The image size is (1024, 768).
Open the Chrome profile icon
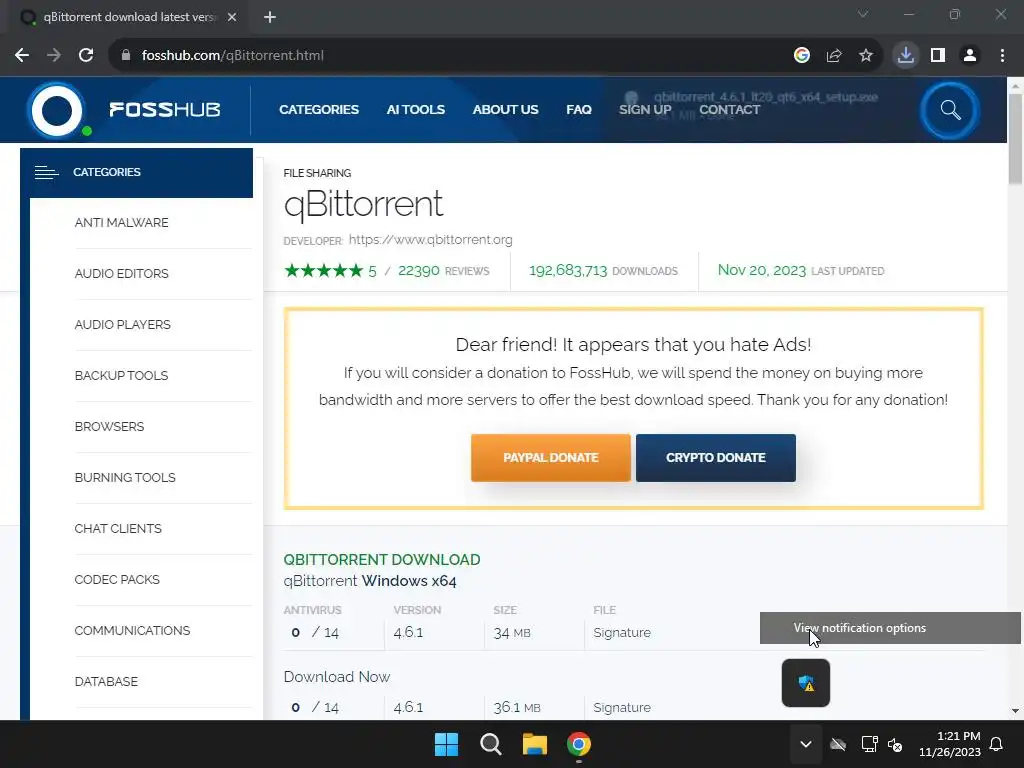[970, 56]
